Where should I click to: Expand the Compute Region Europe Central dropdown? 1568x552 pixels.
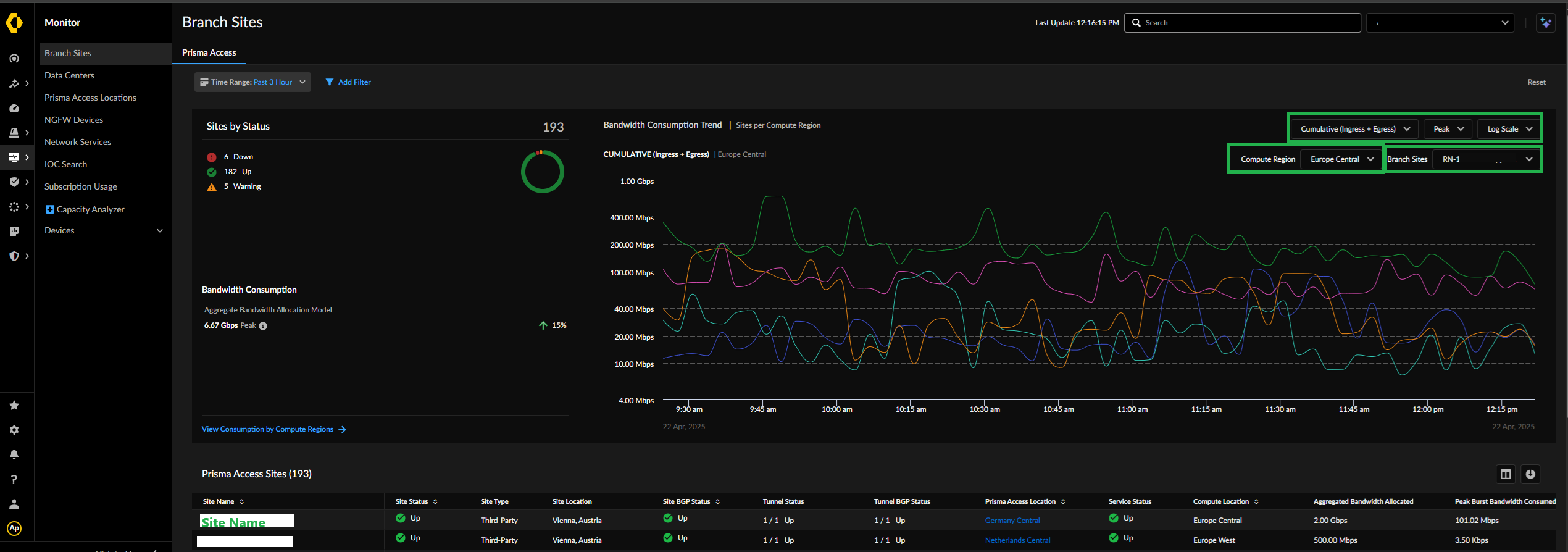[1341, 159]
